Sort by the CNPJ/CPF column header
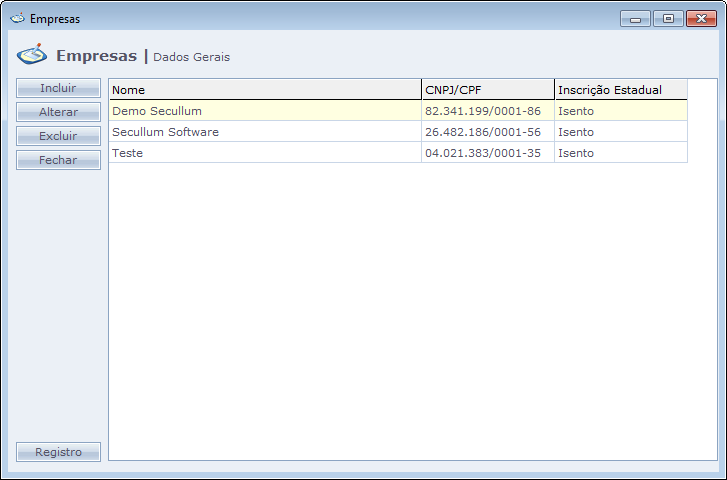The image size is (727, 480). tap(487, 90)
